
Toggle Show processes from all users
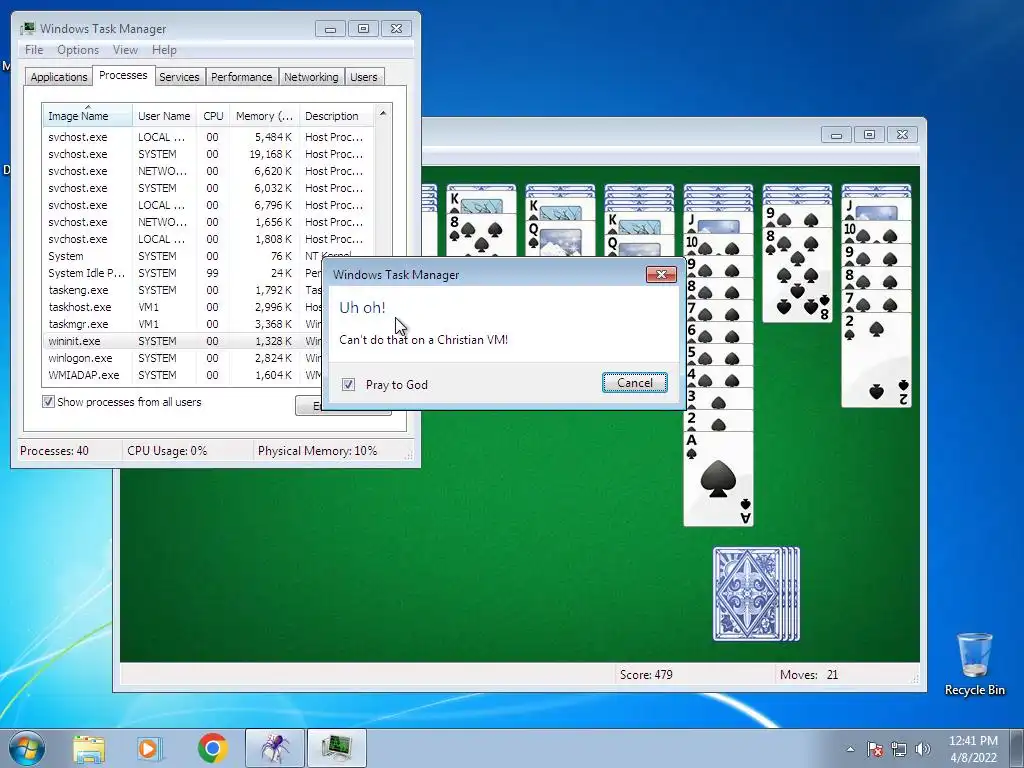pyautogui.click(x=48, y=402)
